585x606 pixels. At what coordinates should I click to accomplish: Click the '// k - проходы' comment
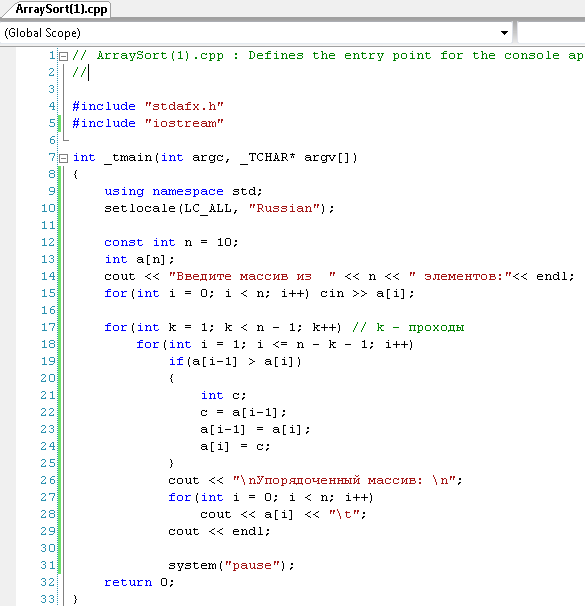click(408, 327)
